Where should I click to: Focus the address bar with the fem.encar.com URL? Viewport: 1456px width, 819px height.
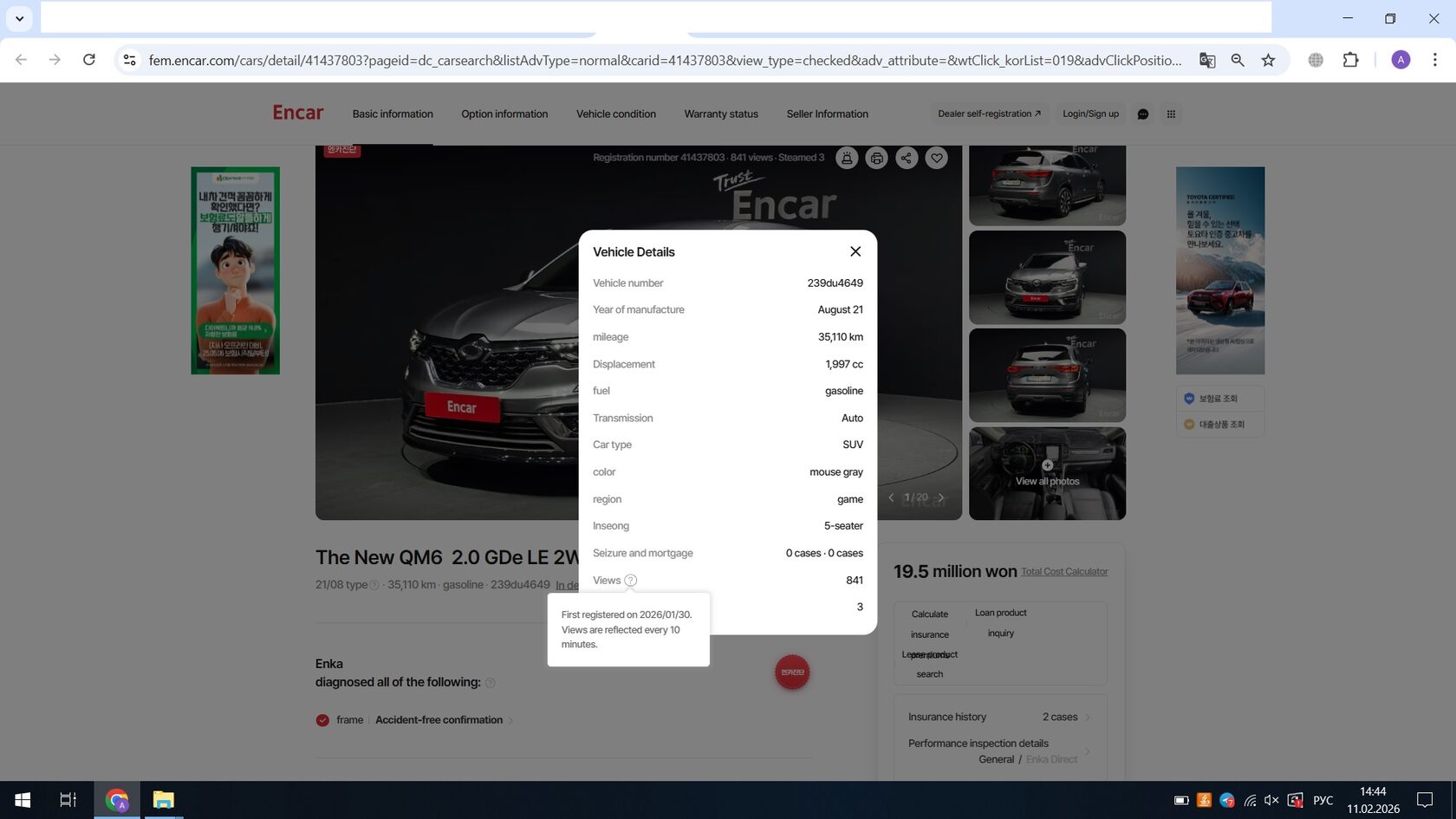pyautogui.click(x=665, y=60)
